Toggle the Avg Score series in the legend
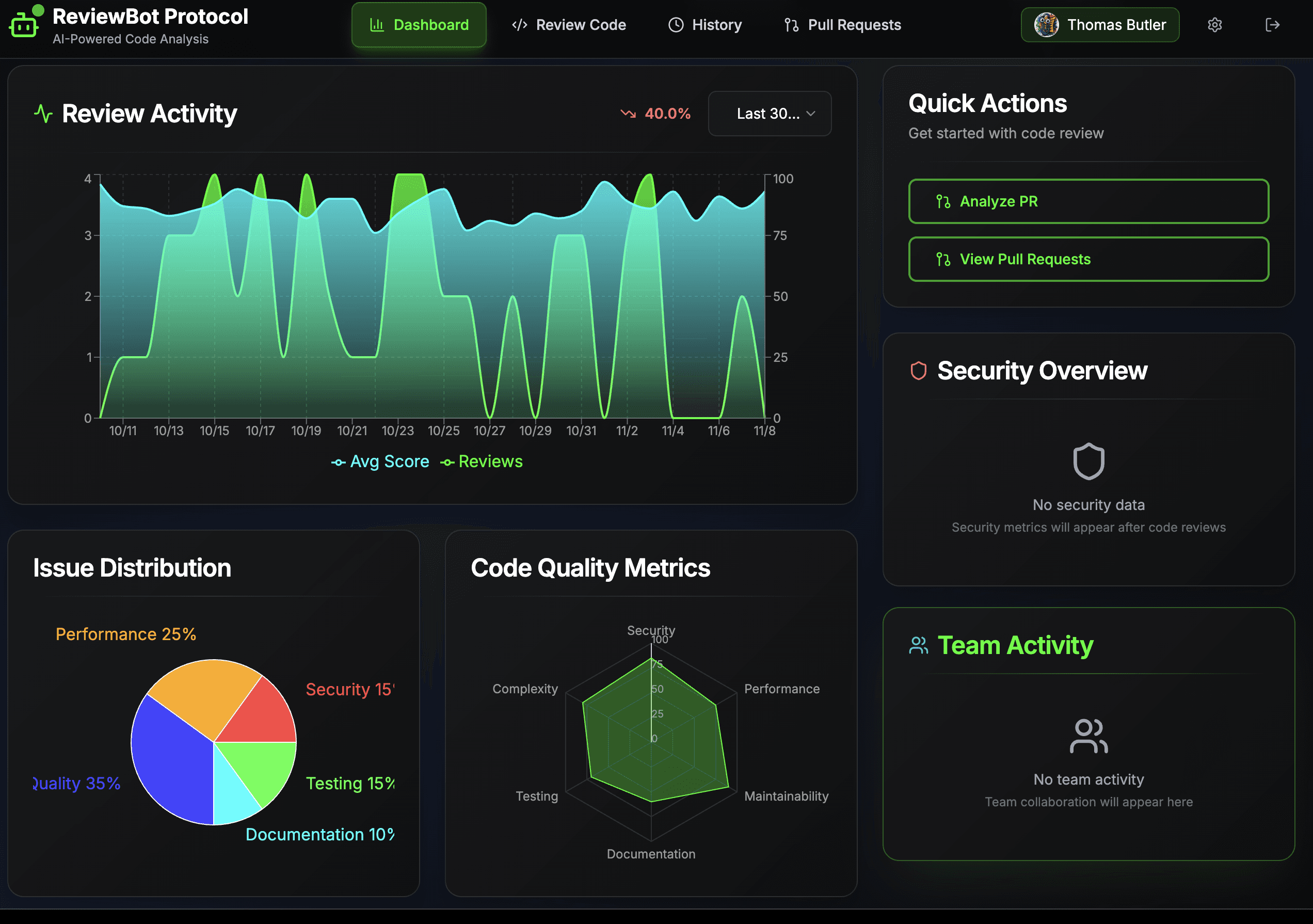This screenshot has height=924, width=1313. pyautogui.click(x=380, y=461)
